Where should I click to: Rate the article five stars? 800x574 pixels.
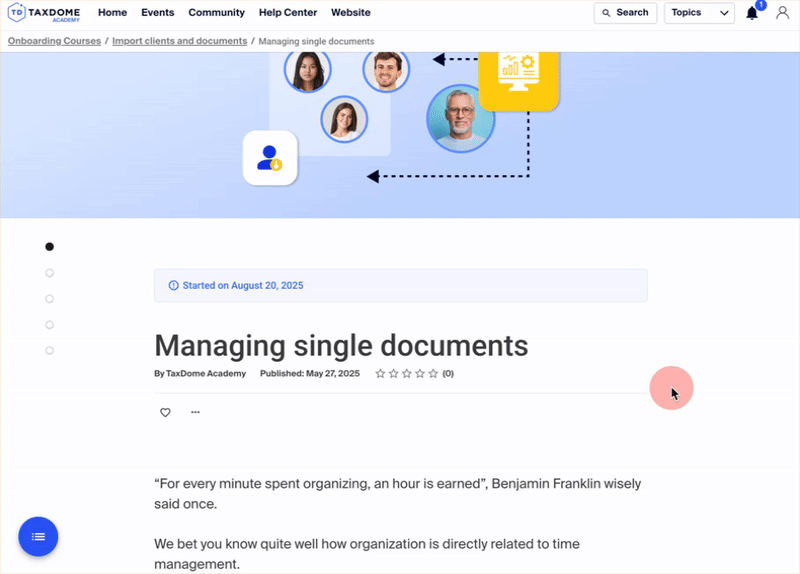433,374
